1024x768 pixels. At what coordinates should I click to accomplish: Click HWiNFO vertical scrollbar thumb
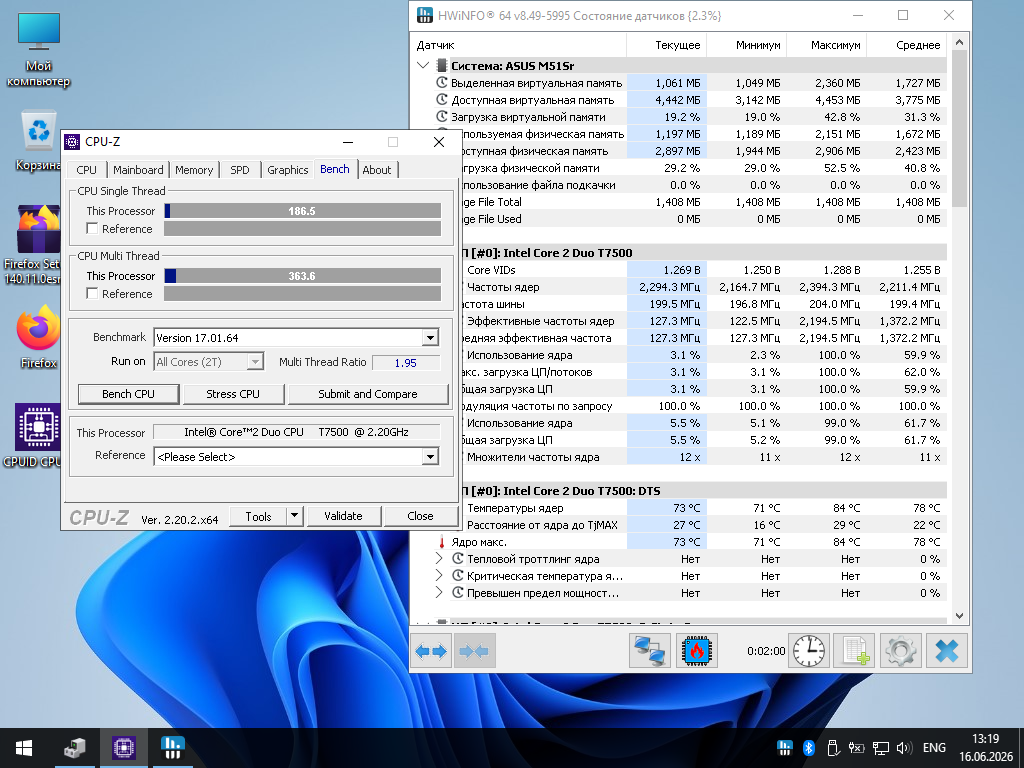(959, 128)
